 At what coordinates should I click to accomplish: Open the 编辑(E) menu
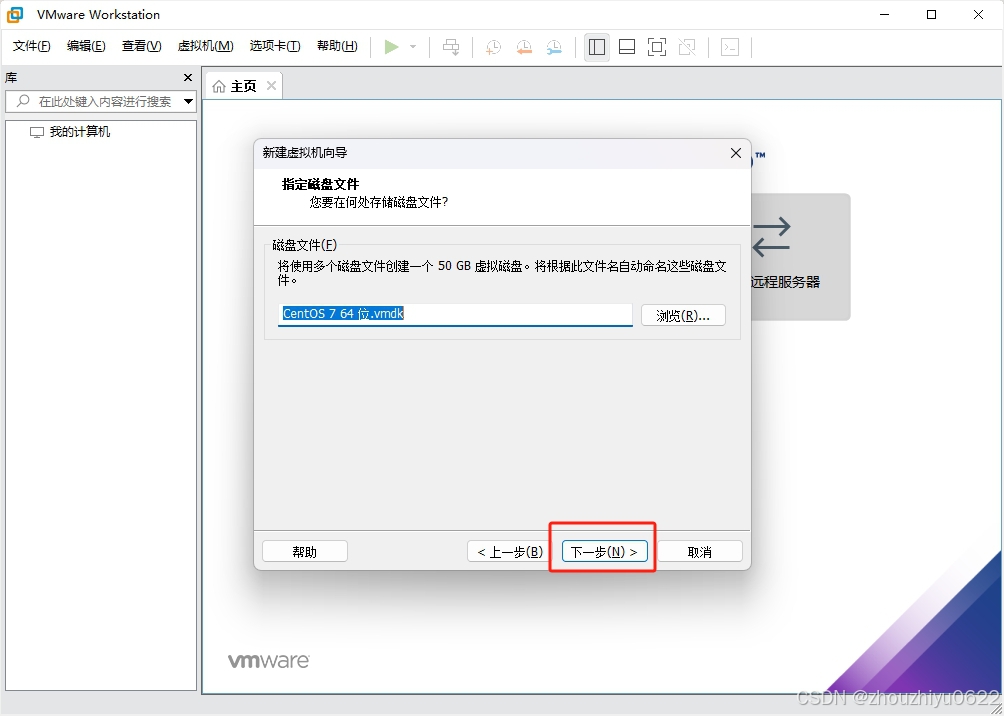(86, 46)
